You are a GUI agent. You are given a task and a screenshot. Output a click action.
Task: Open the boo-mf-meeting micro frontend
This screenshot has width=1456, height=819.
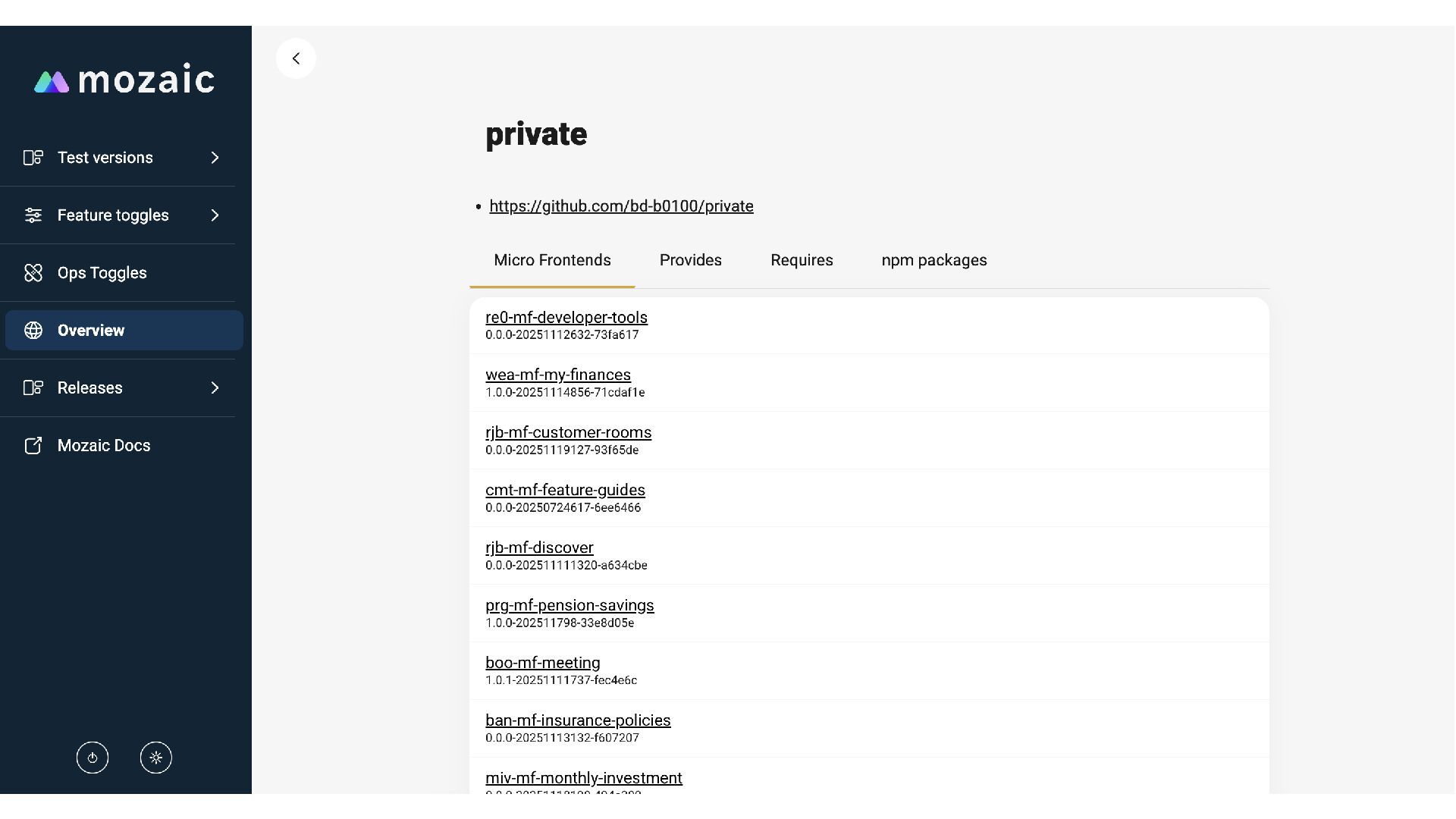[542, 663]
